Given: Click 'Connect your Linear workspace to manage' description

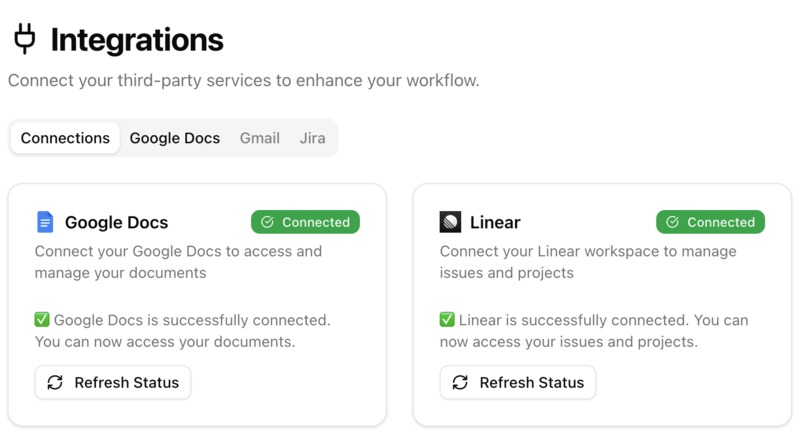Looking at the screenshot, I should coord(588,262).
